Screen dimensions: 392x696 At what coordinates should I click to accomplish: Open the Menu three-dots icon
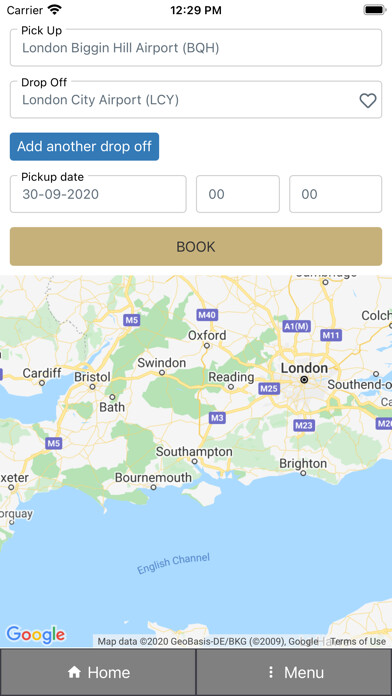270,672
